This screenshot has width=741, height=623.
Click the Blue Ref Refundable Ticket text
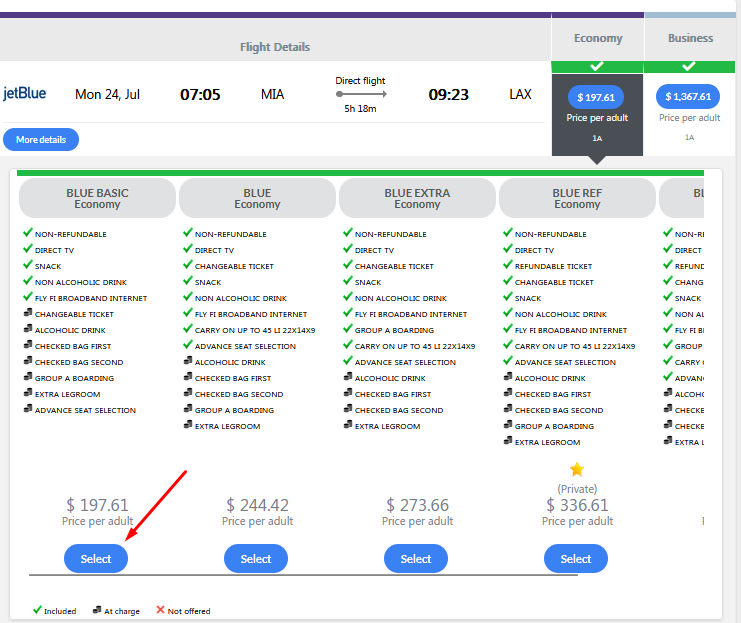click(x=553, y=267)
